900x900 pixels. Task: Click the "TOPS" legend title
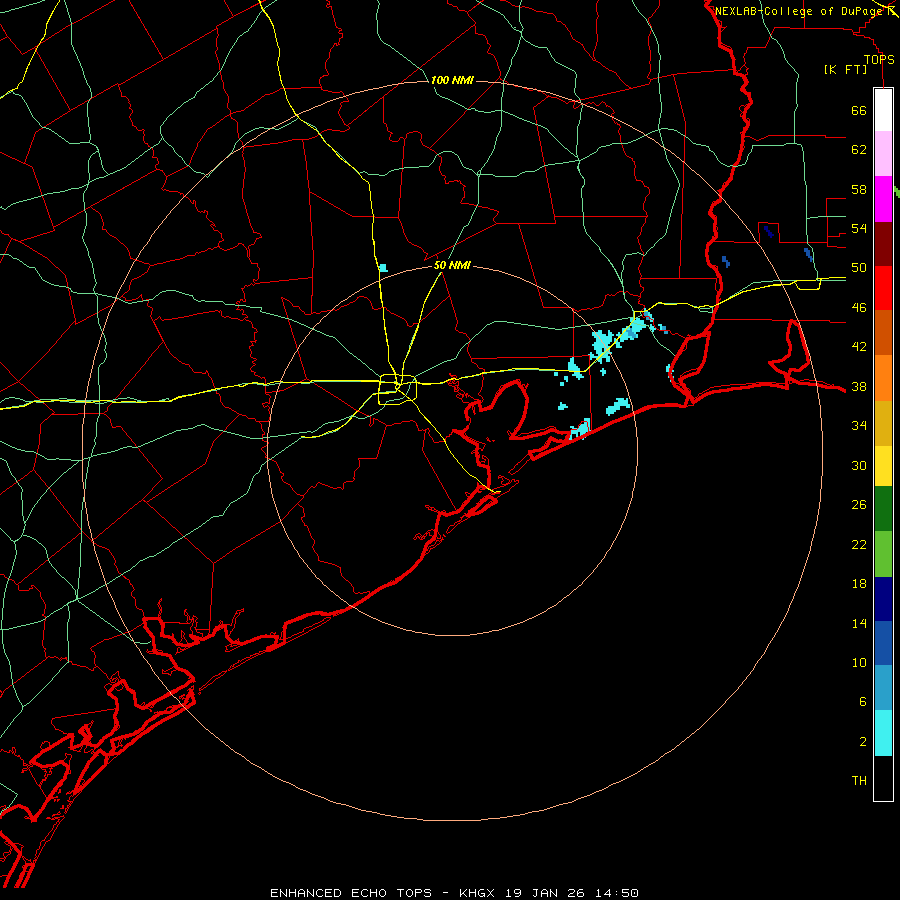pyautogui.click(x=879, y=60)
